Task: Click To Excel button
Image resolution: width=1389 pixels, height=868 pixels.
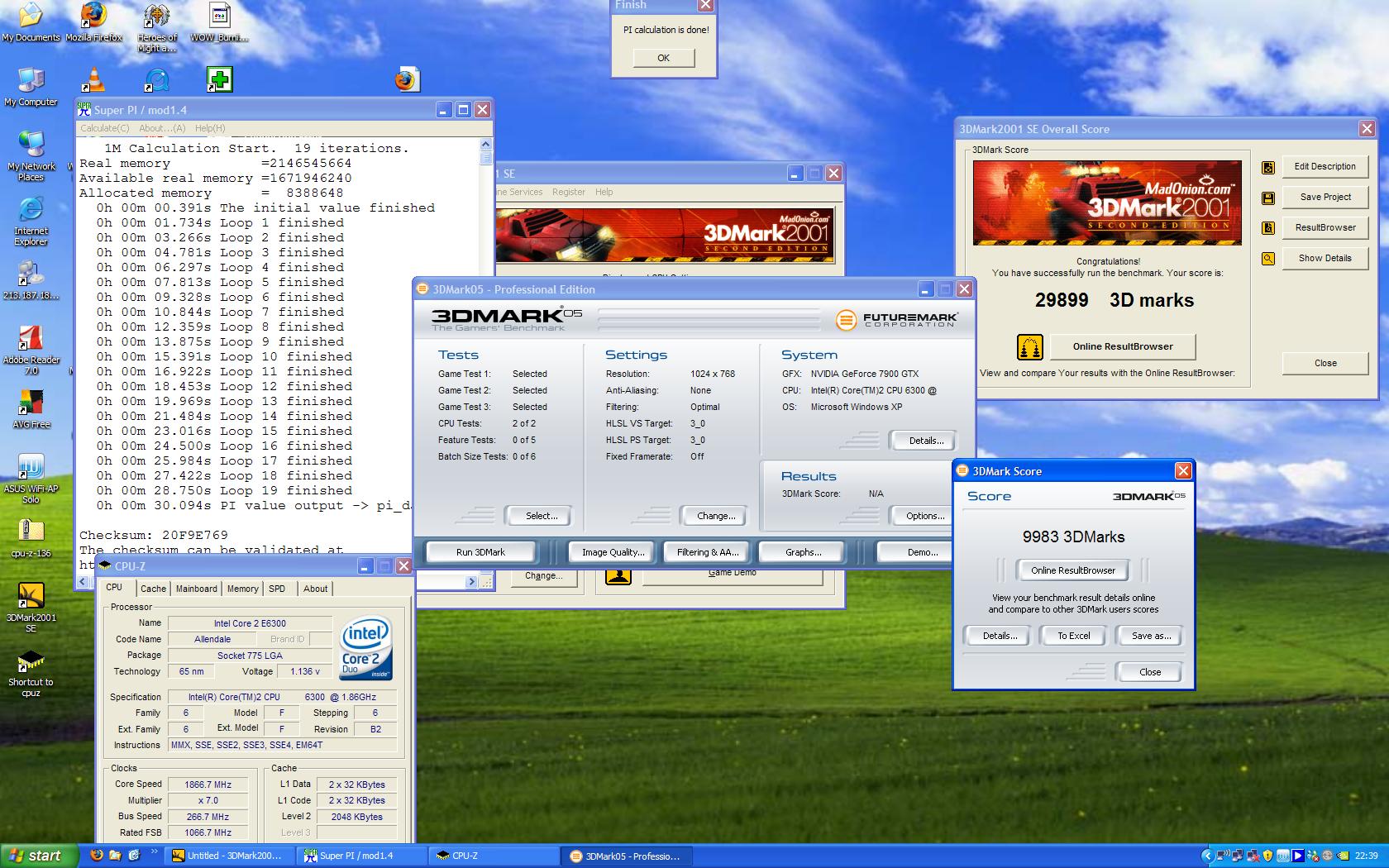Action: [1074, 636]
